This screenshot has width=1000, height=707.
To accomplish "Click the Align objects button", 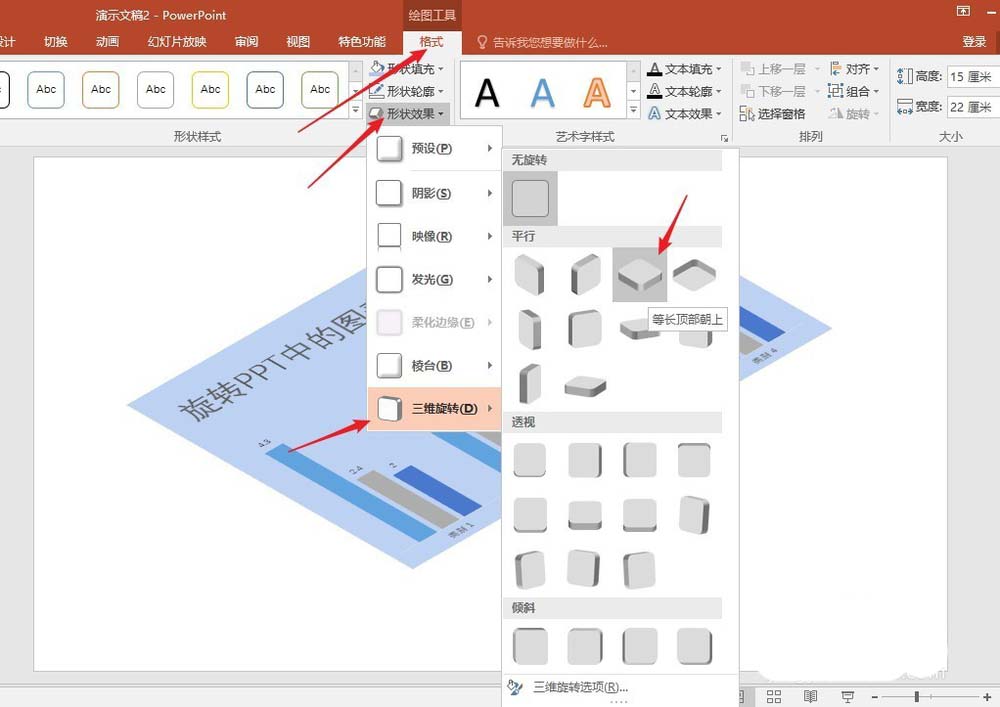I will tap(855, 69).
